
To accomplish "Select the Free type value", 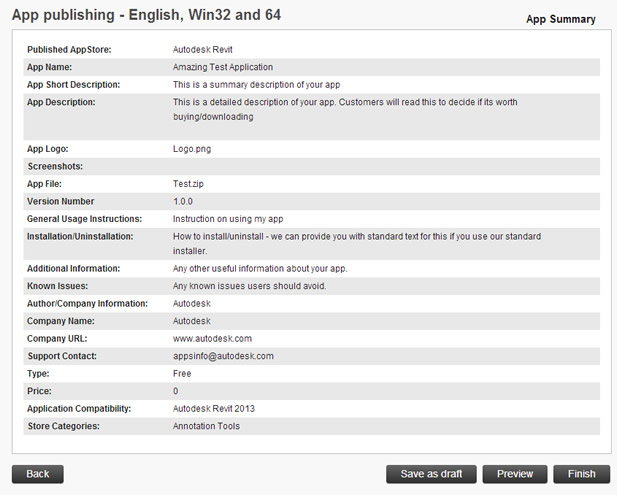I will tap(182, 374).
